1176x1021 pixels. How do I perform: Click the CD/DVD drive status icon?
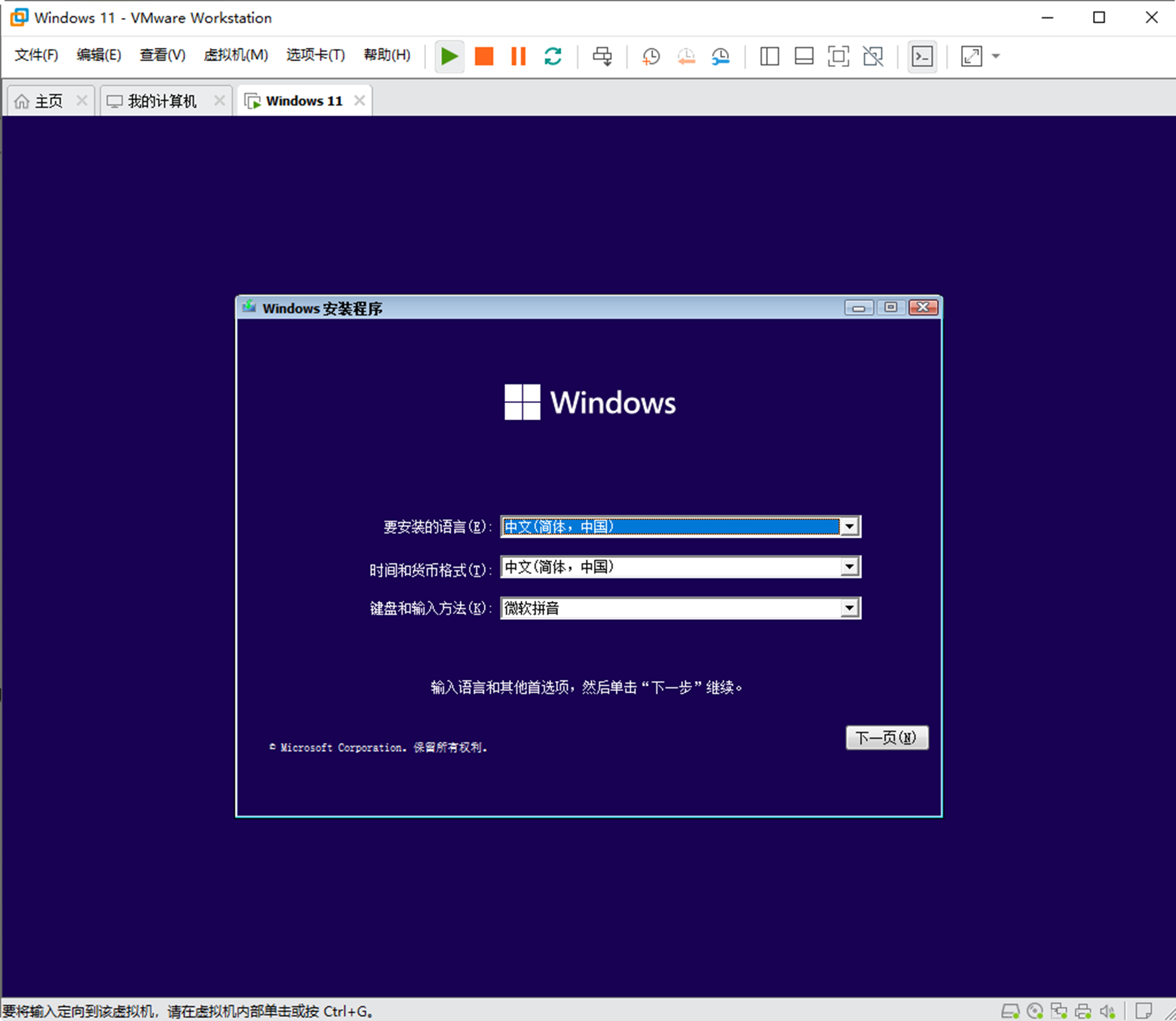pyautogui.click(x=1035, y=1011)
